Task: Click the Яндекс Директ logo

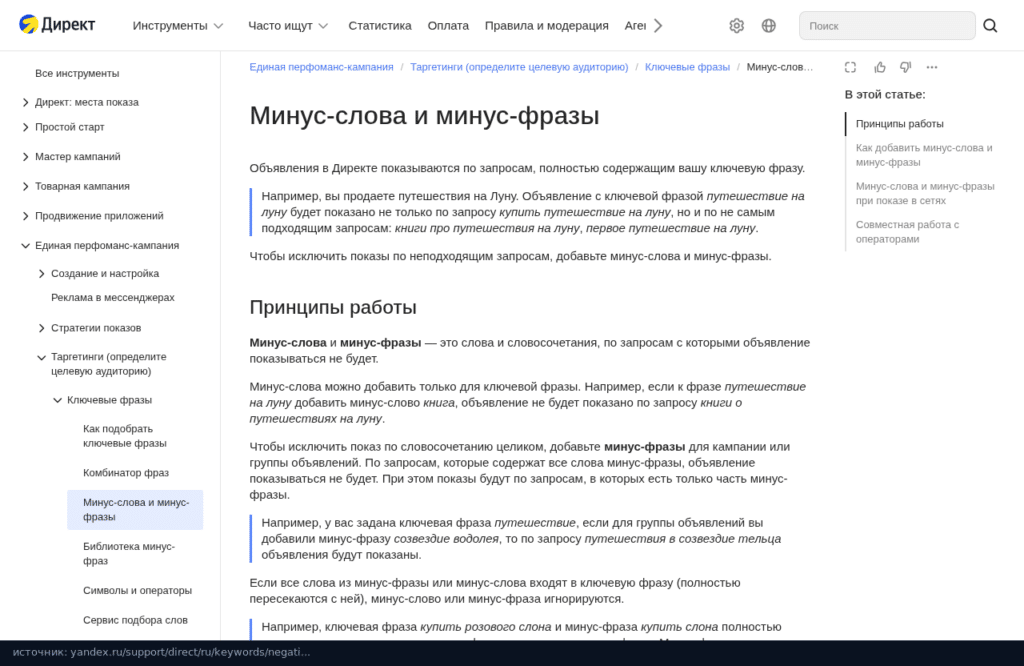Action: coord(57,25)
